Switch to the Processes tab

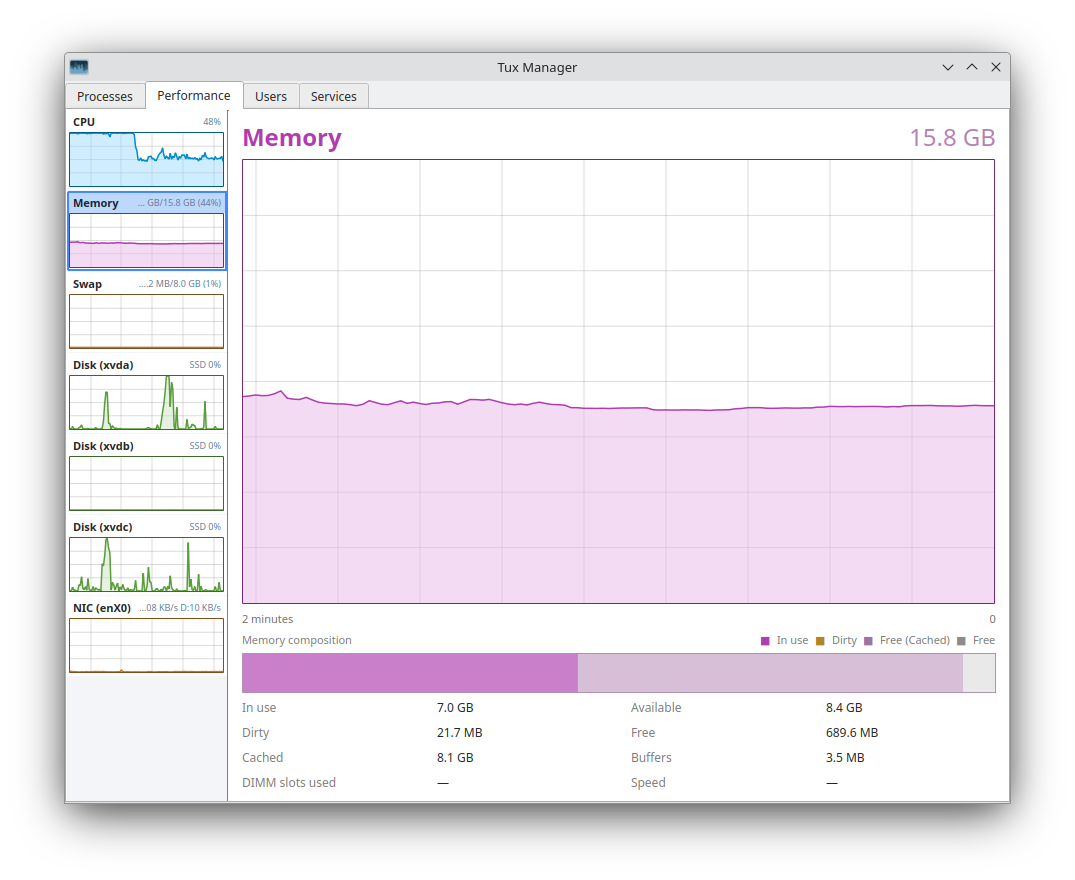coord(105,97)
